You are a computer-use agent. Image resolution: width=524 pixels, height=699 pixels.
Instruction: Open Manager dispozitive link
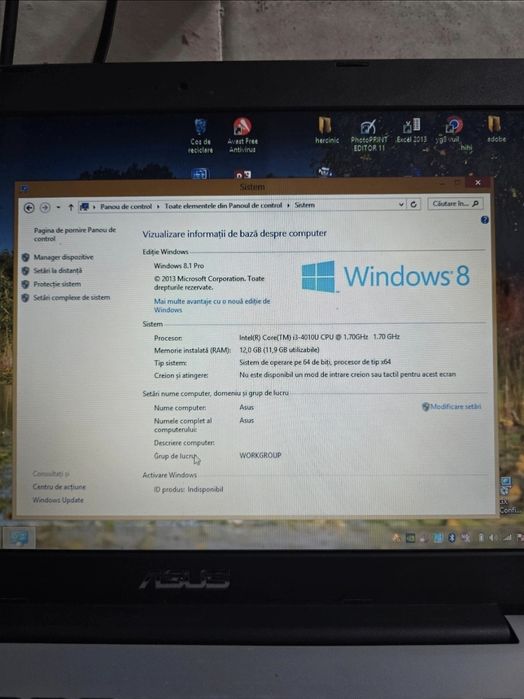pos(63,257)
